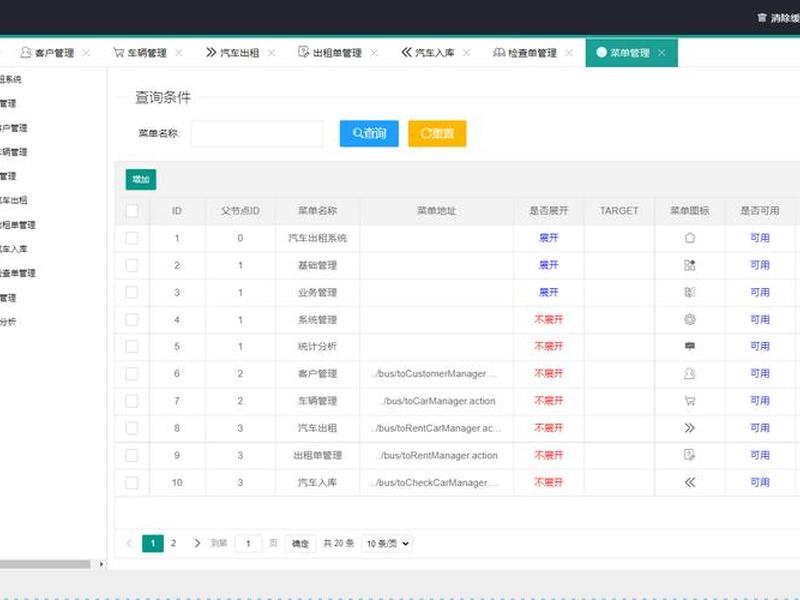
Task: Switch to the 车辆管理 tab
Action: point(147,53)
